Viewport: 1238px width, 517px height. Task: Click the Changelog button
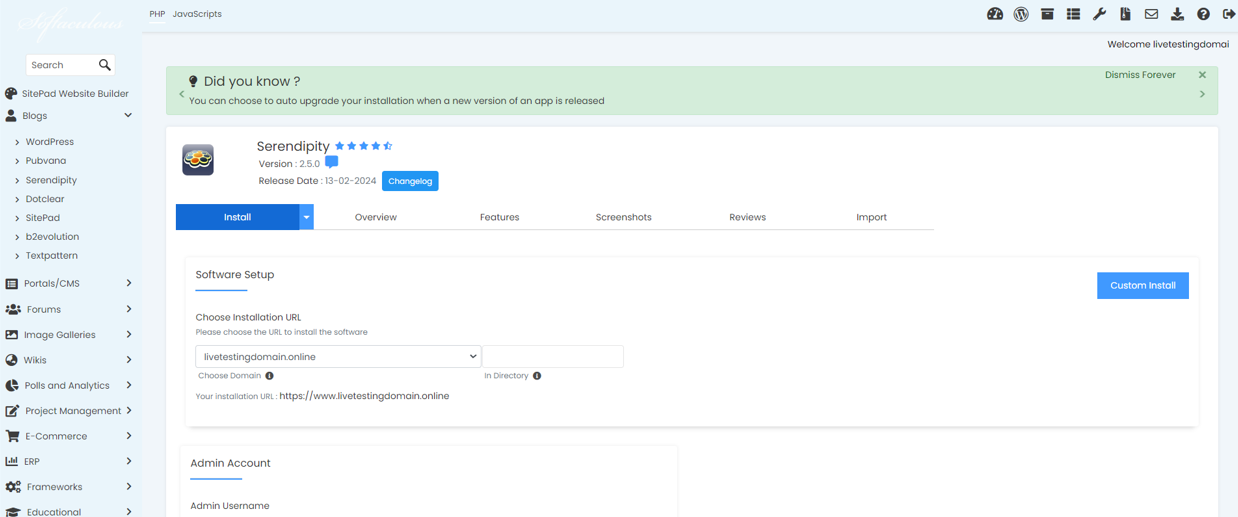point(410,181)
